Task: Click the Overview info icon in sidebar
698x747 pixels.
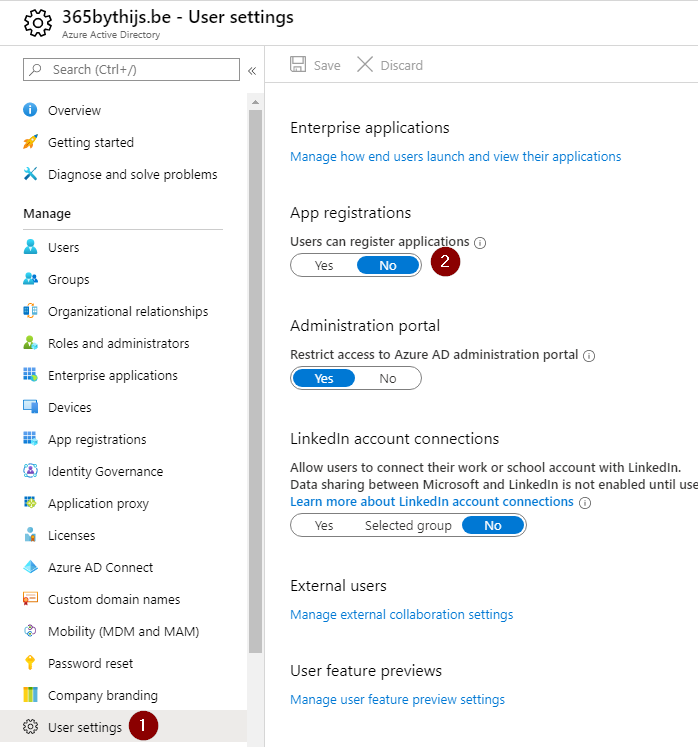Action: [x=30, y=110]
